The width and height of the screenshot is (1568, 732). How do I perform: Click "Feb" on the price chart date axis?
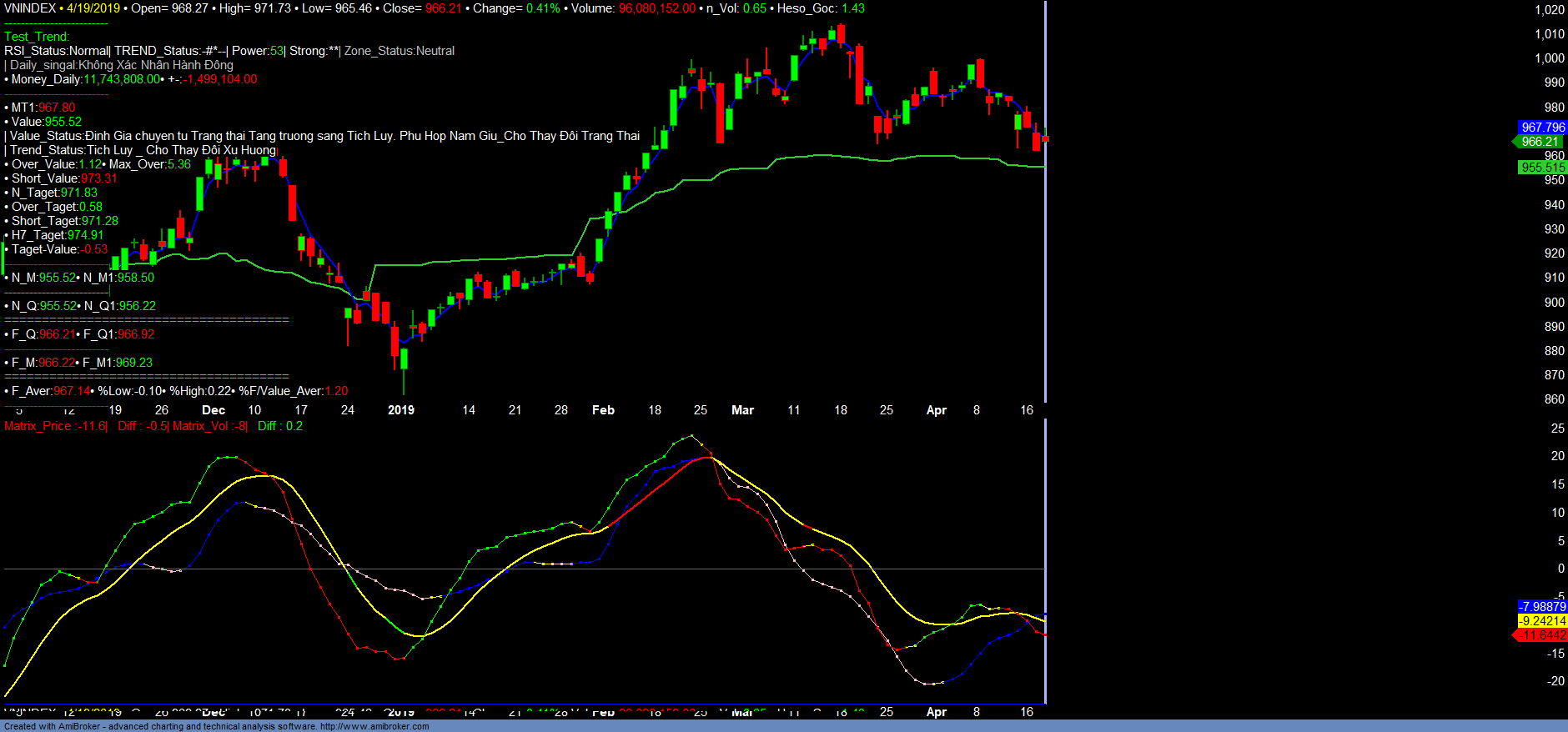pyautogui.click(x=603, y=410)
